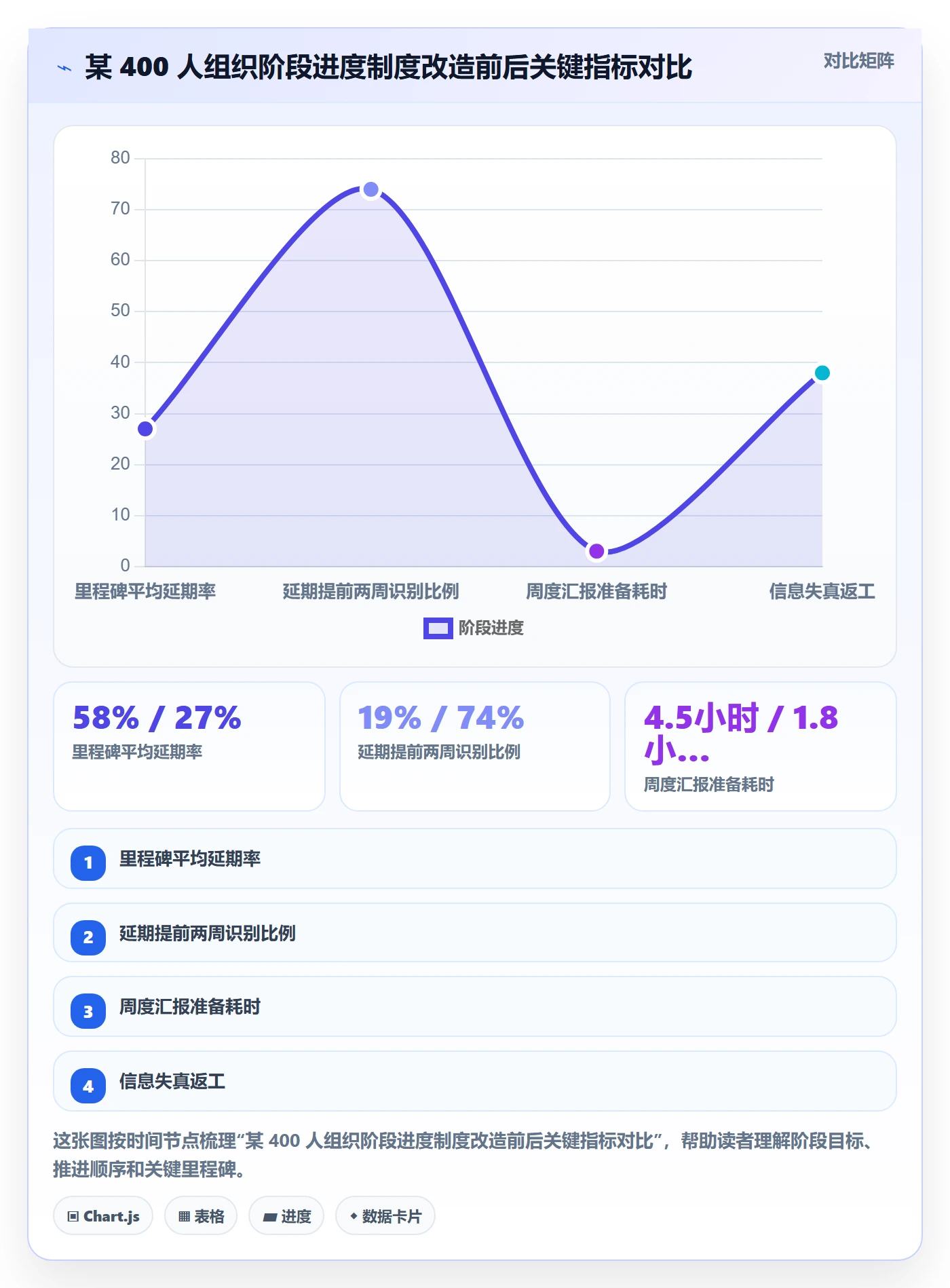Click the number 3 badge
Screen dimensions: 950x1288
point(88,1012)
